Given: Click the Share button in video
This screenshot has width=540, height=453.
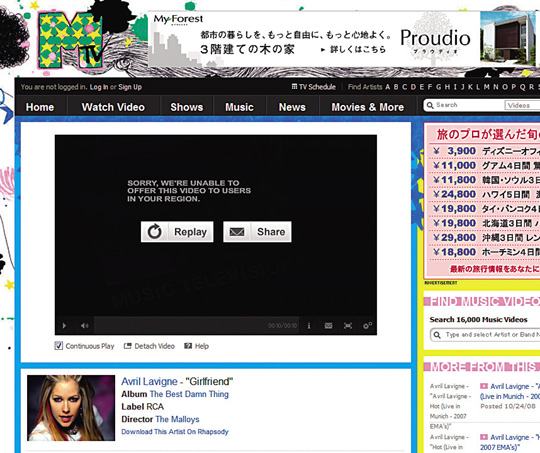Looking at the screenshot, I should [257, 232].
